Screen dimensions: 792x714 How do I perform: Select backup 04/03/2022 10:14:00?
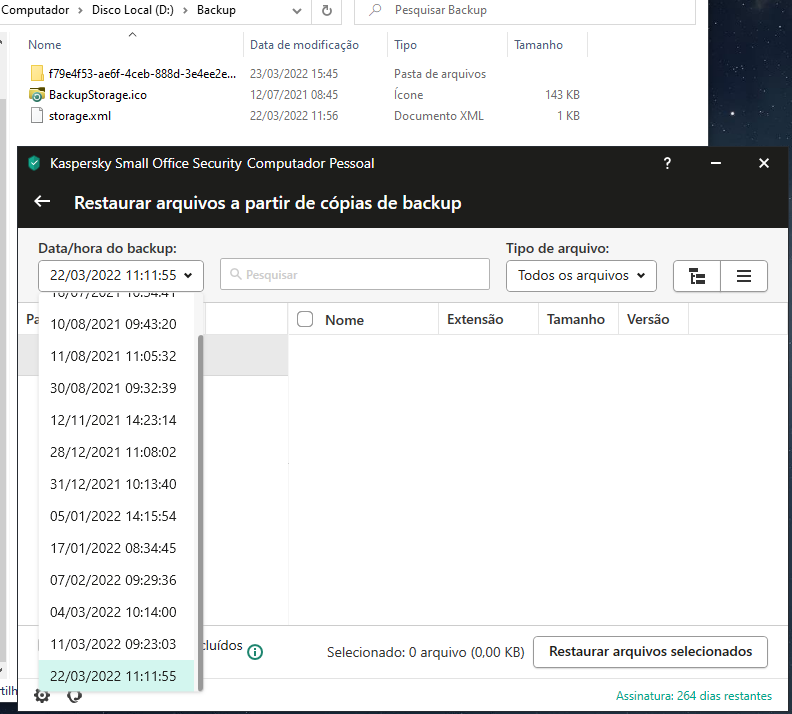pyautogui.click(x=116, y=612)
